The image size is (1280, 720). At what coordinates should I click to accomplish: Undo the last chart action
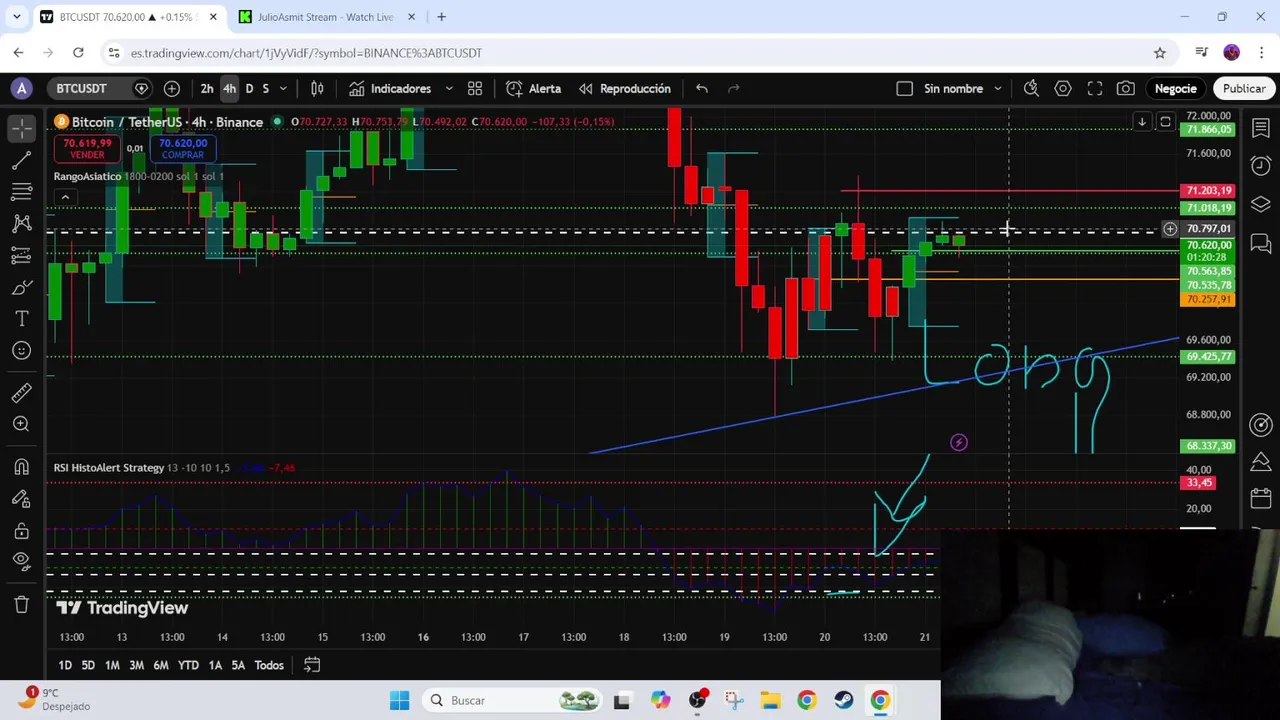click(x=702, y=88)
